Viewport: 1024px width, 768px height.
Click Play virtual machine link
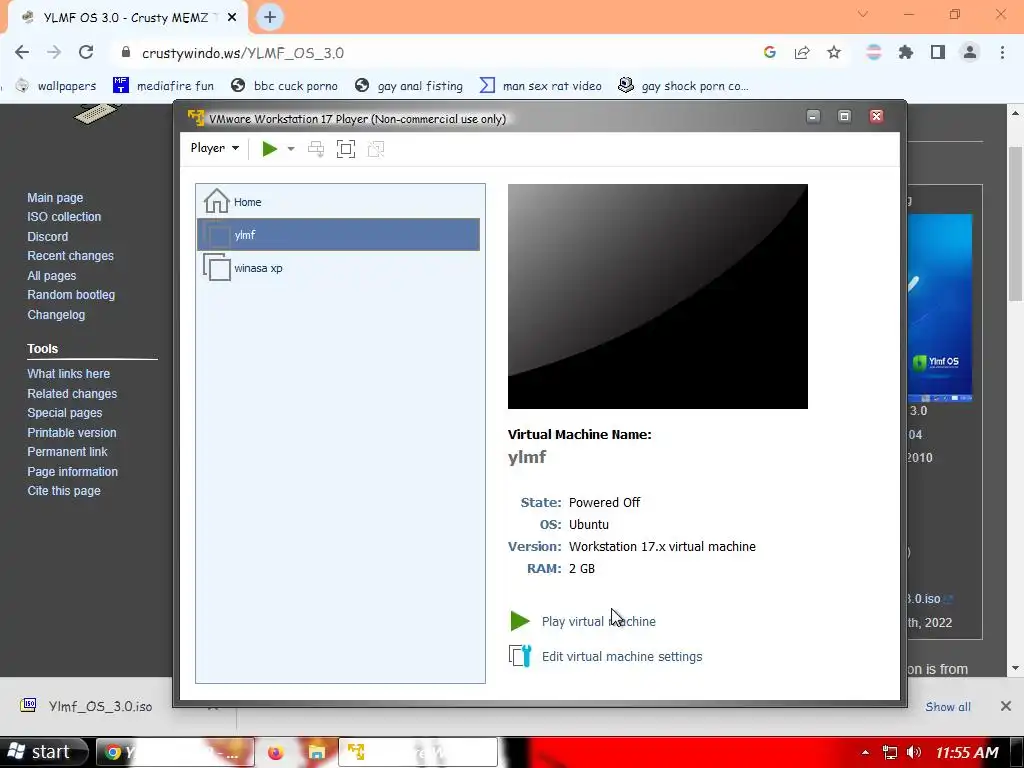point(598,621)
